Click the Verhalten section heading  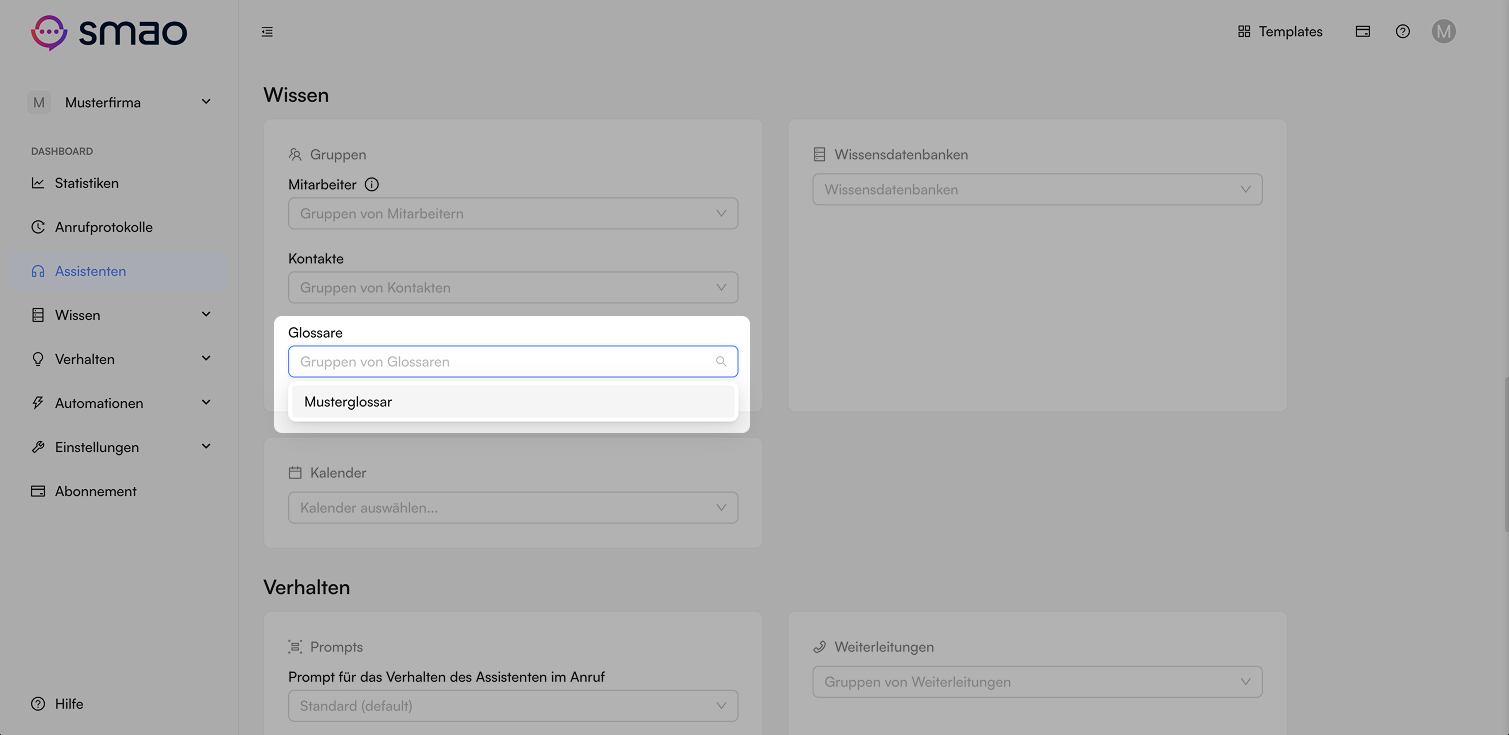pyautogui.click(x=307, y=587)
